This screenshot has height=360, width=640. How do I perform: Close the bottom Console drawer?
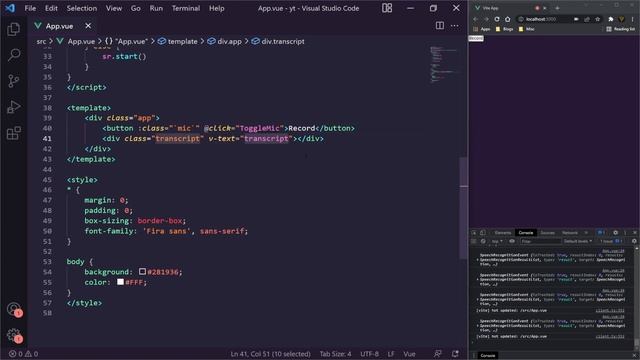pyautogui.click(x=635, y=356)
